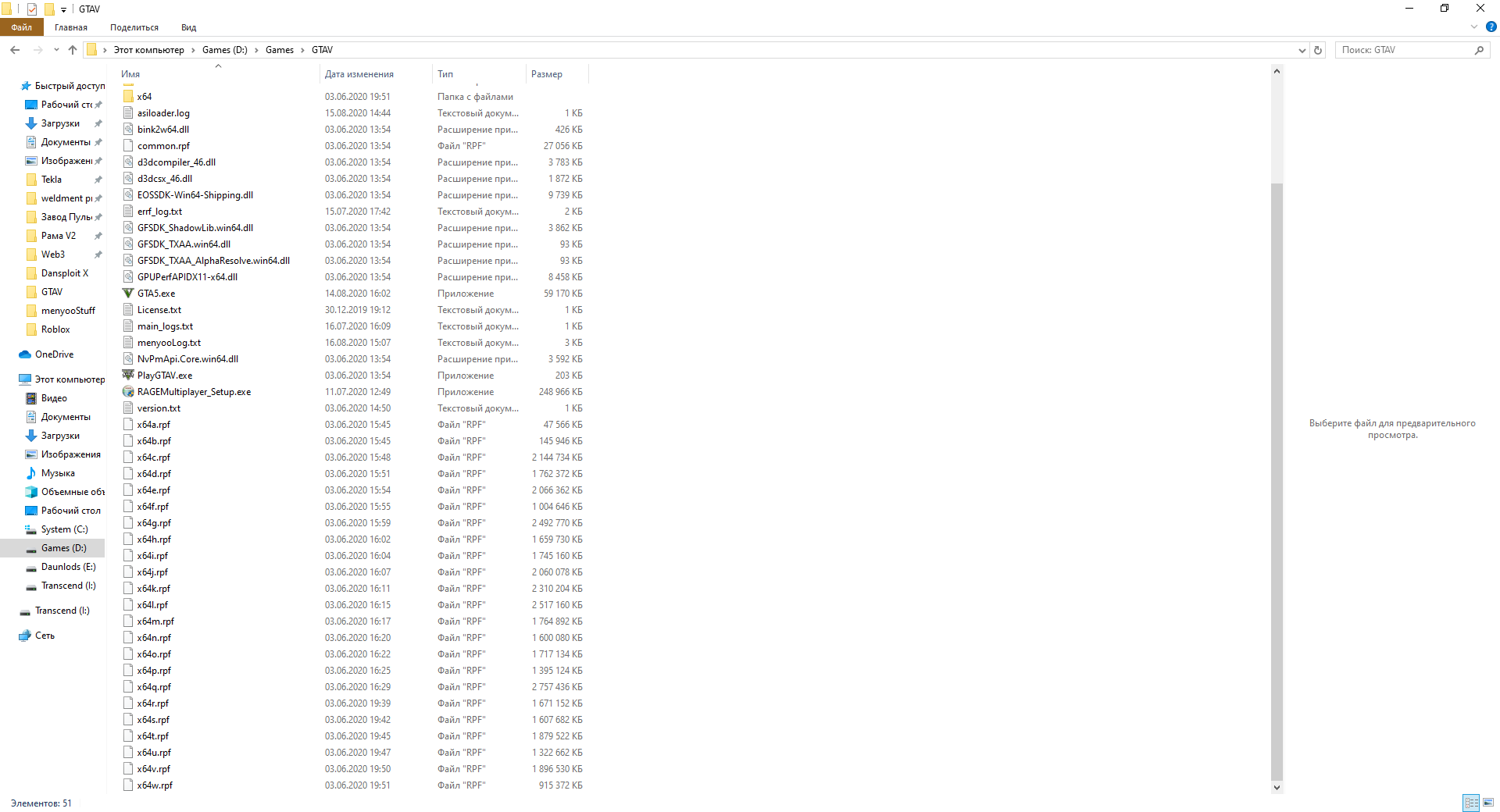This screenshot has height=812, width=1500.
Task: Click the Daunlods (E:) drive icon
Action: click(31, 567)
